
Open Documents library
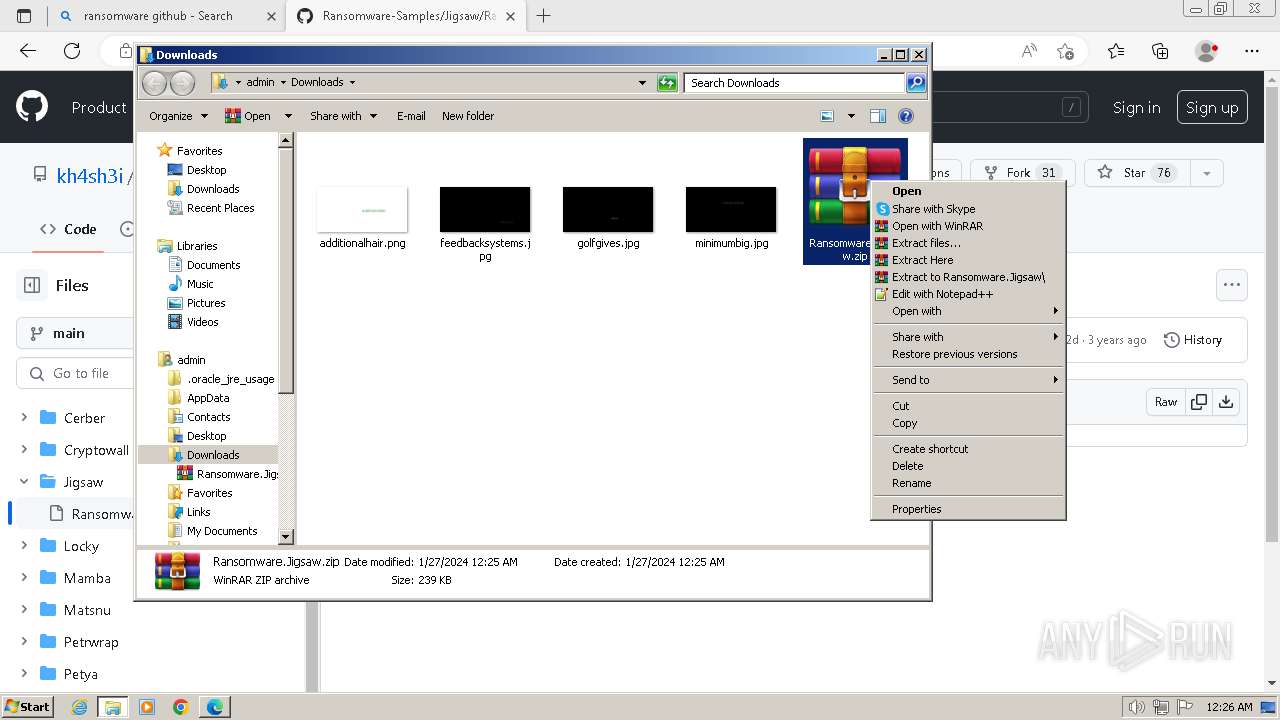pos(213,265)
